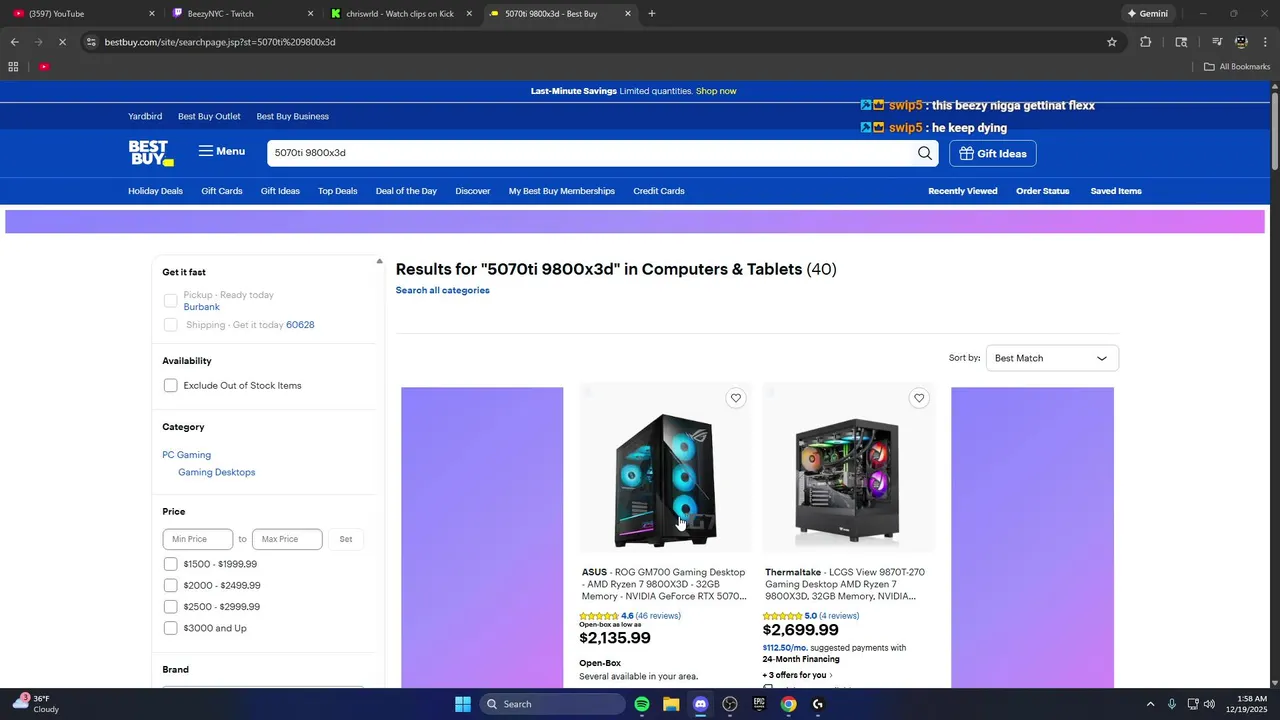The width and height of the screenshot is (1280, 720).
Task: Show hidden system tray icons
Action: click(1150, 704)
